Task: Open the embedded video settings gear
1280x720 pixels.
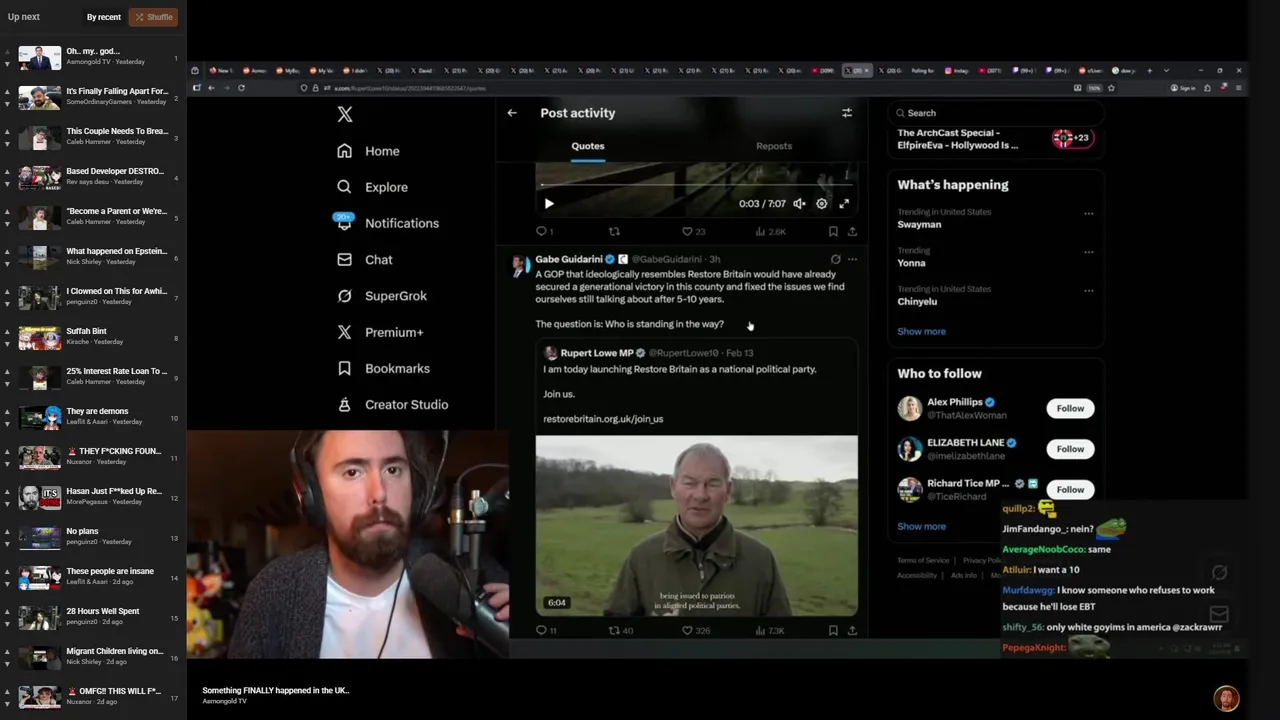Action: [821, 204]
